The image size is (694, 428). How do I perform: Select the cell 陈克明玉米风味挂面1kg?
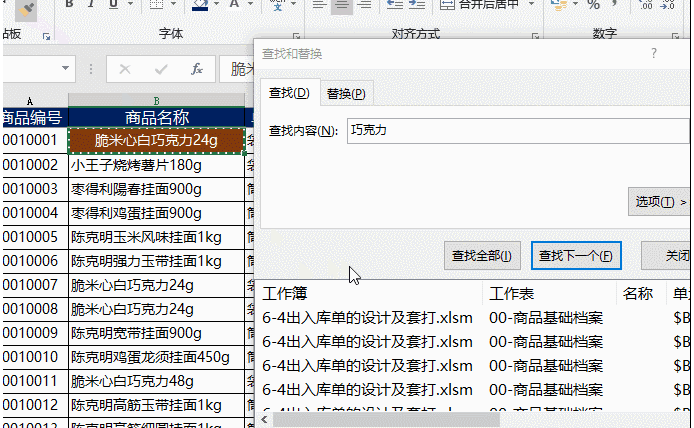[157, 238]
